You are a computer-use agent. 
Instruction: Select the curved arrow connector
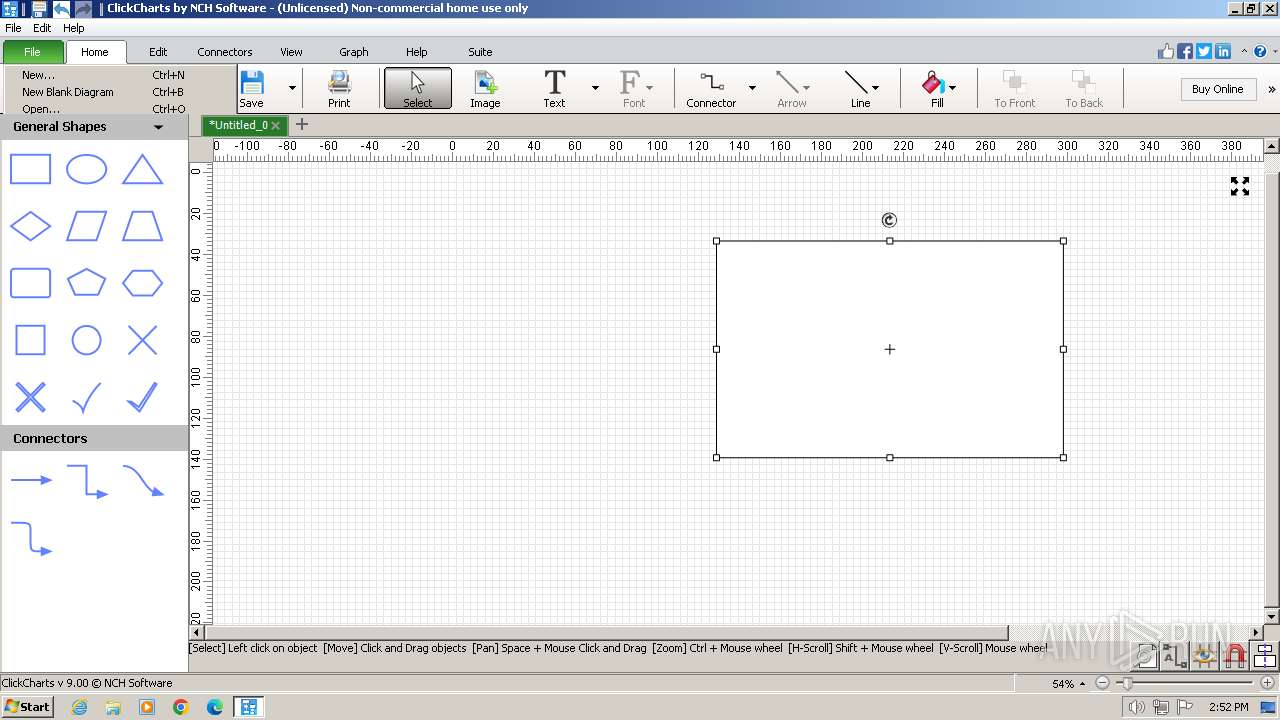pyautogui.click(x=143, y=481)
